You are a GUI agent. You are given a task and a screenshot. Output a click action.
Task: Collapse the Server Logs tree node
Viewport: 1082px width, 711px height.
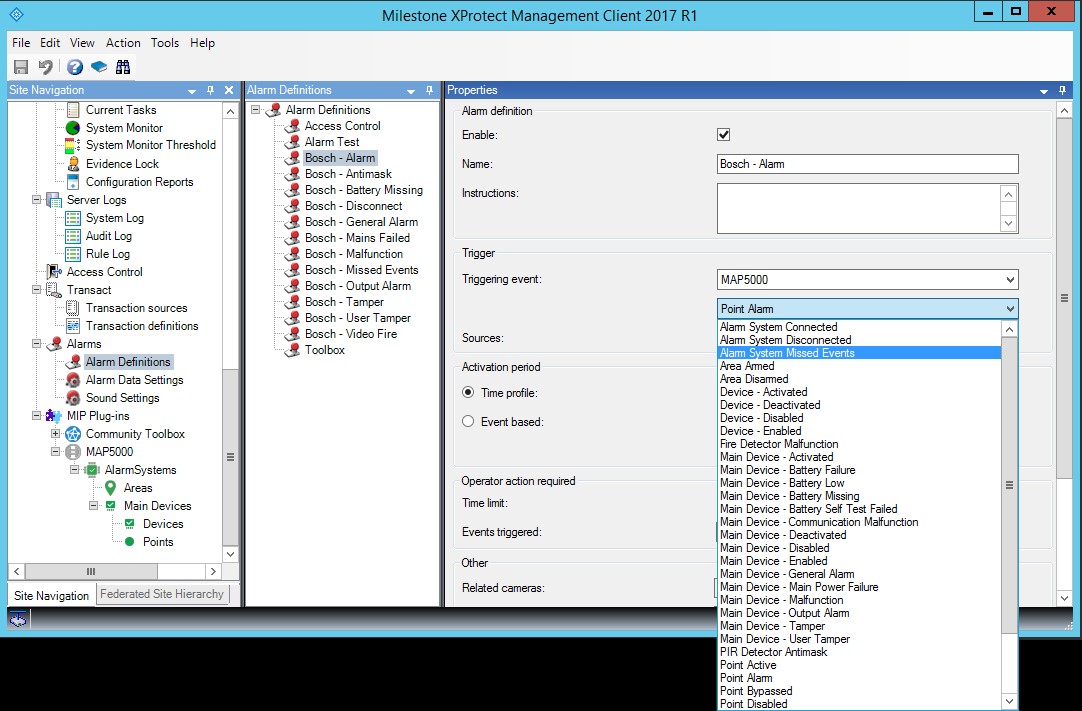[x=37, y=200]
